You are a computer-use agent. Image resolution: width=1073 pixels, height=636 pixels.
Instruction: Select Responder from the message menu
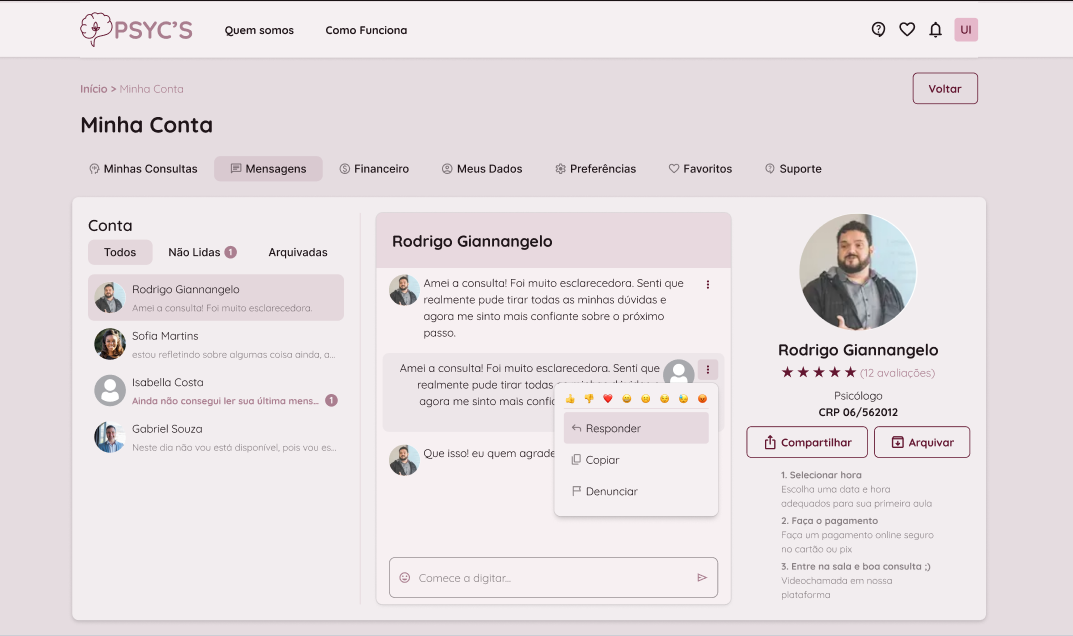pos(636,428)
